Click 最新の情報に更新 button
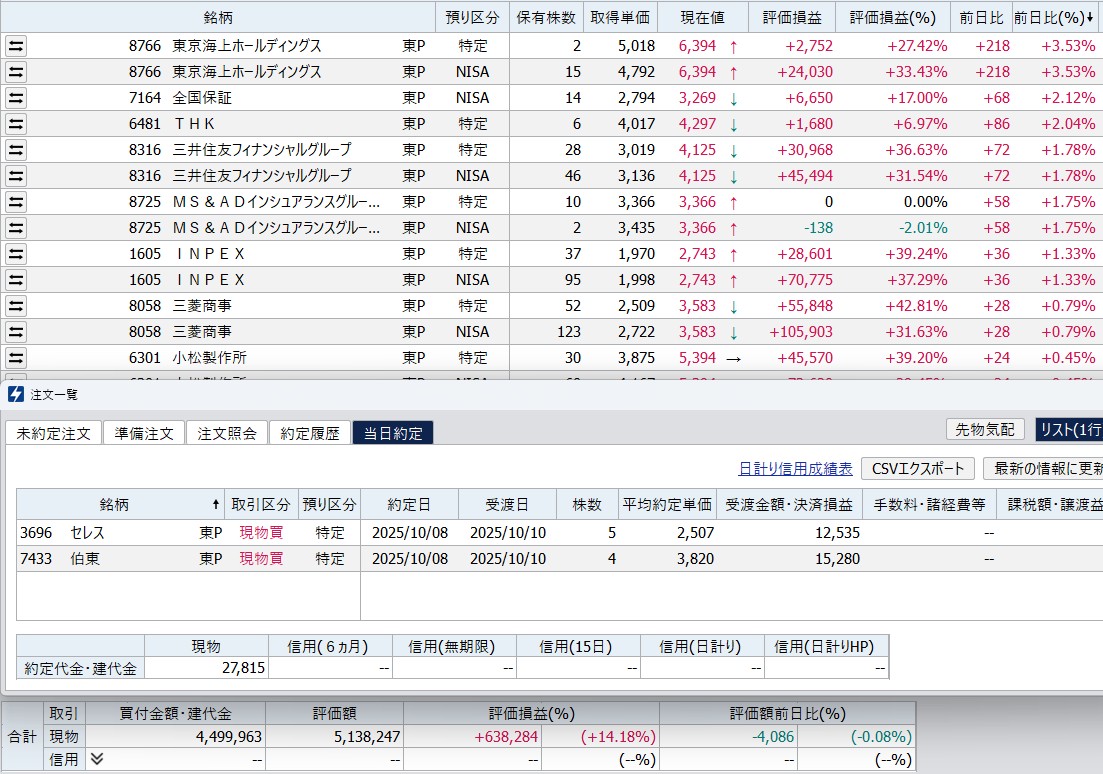Image resolution: width=1103 pixels, height=774 pixels. point(1043,469)
